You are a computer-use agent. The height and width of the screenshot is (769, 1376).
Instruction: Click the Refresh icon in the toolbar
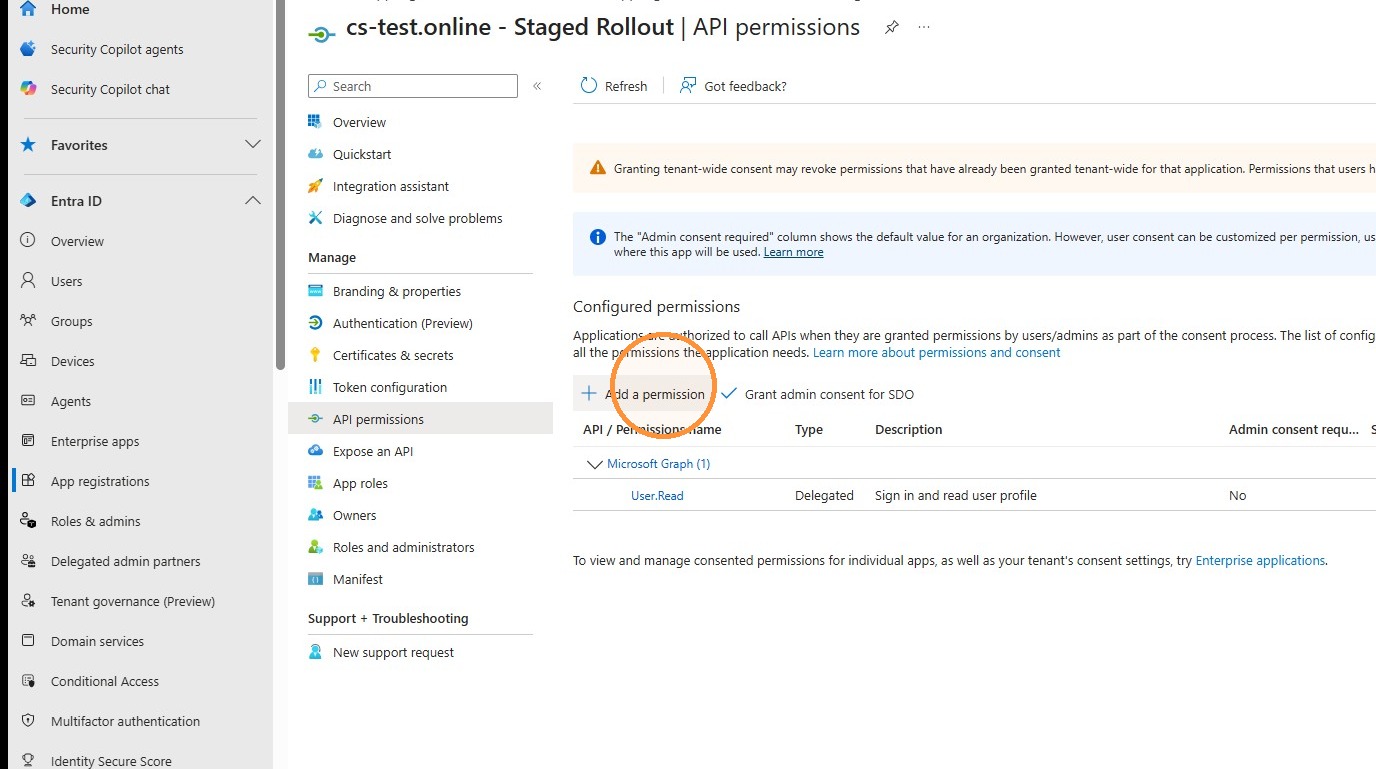point(589,86)
